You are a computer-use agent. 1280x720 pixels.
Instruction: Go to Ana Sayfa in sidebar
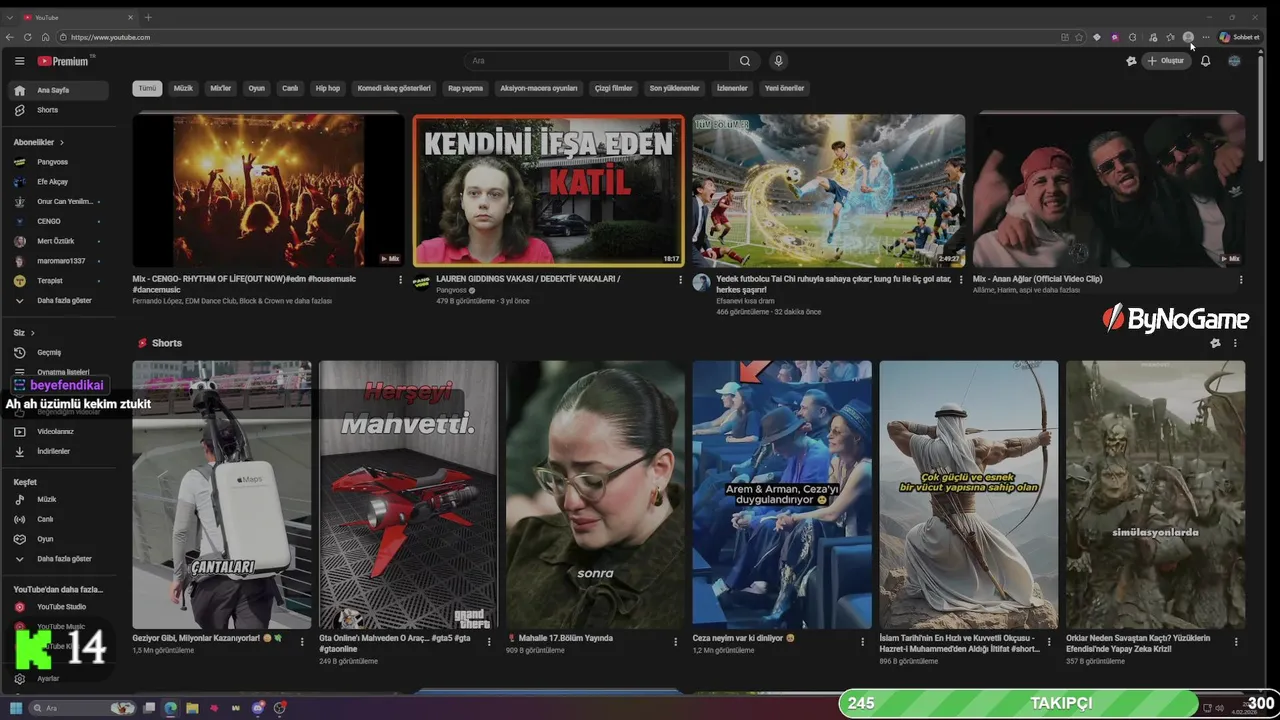point(60,90)
